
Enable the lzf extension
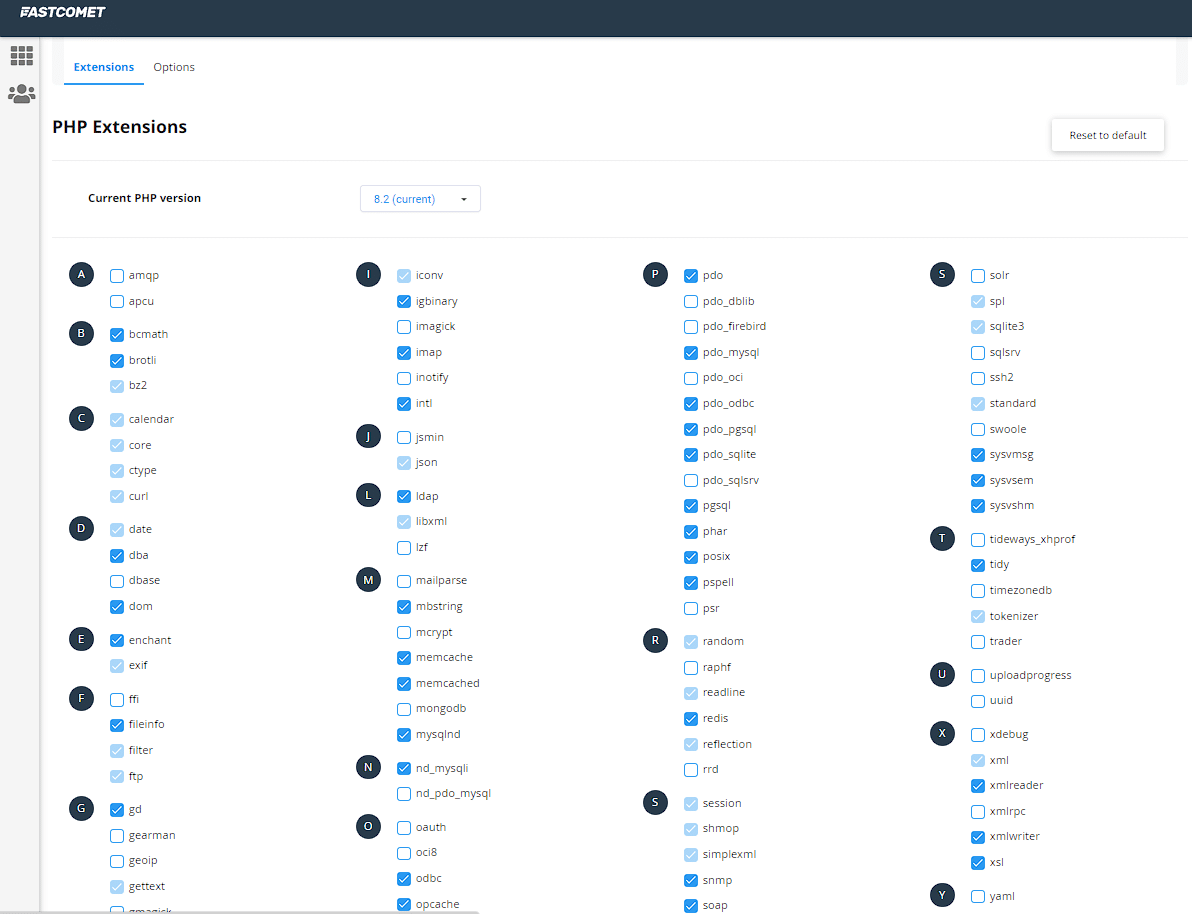[x=404, y=547]
